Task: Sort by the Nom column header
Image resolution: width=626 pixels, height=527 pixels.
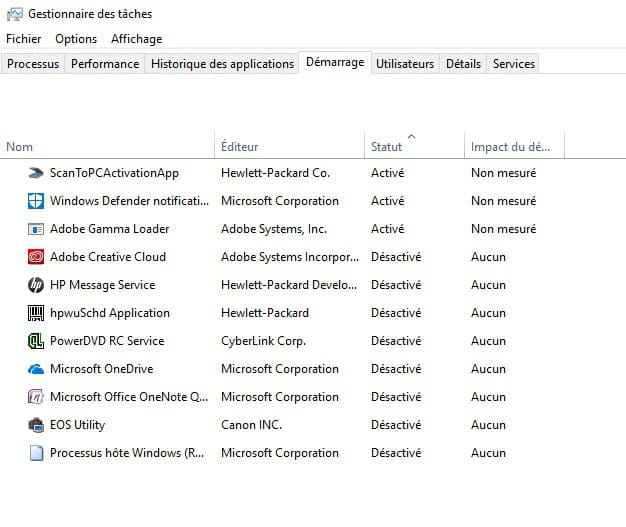Action: (x=107, y=147)
